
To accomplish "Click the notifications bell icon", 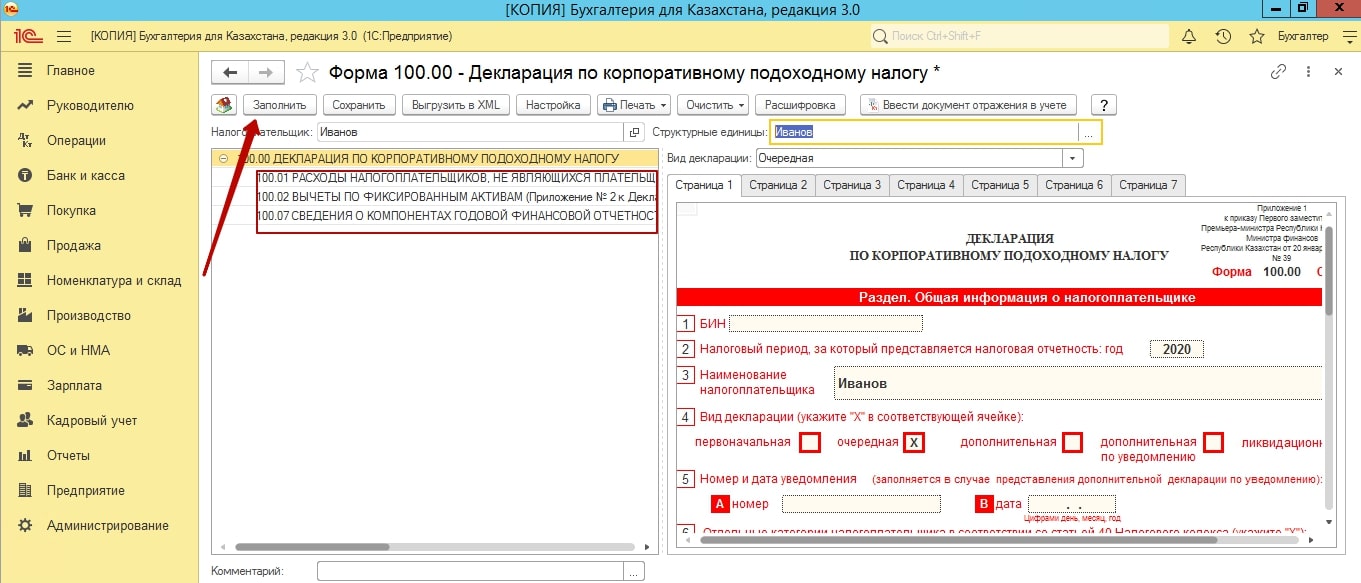I will pos(1189,36).
